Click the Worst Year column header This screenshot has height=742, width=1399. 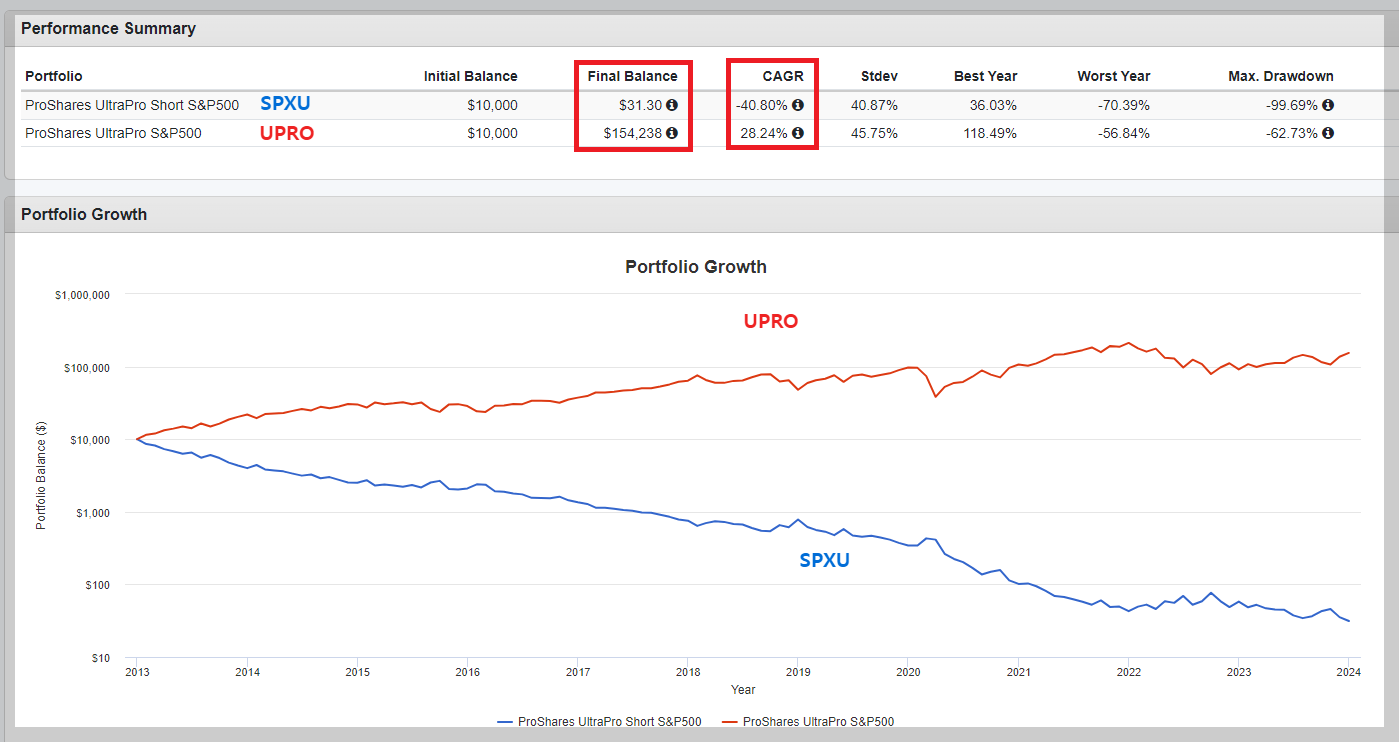pos(1113,76)
